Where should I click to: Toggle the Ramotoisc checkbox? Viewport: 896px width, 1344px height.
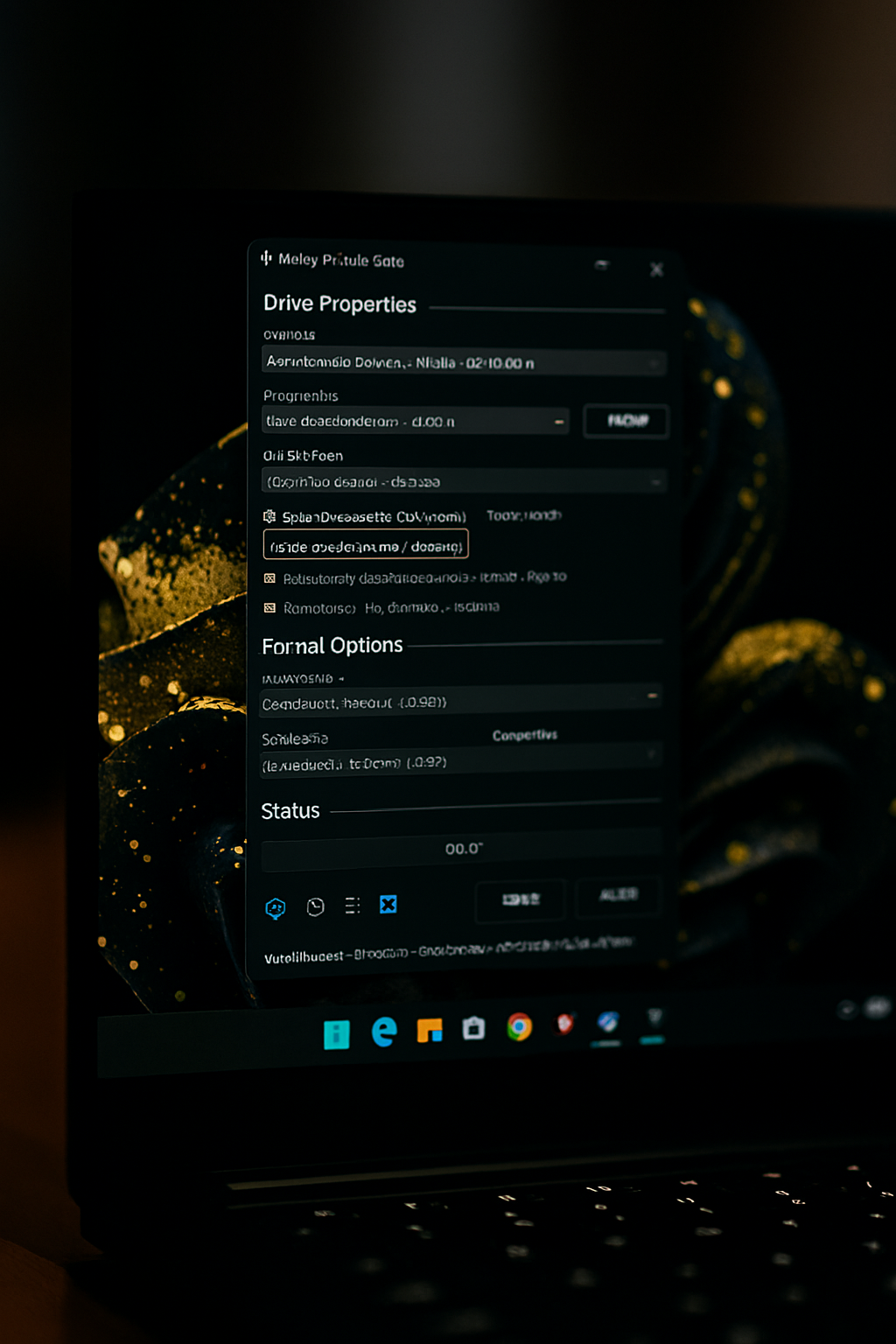[x=269, y=607]
